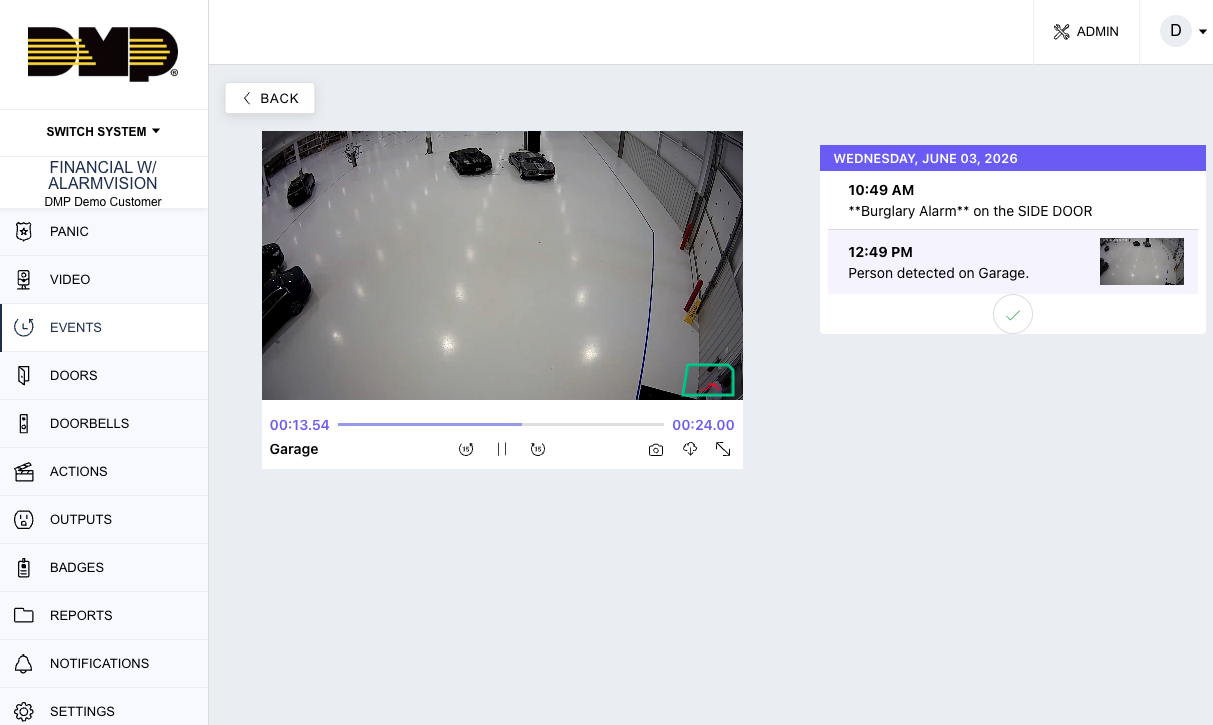Open Settings menu label

point(82,711)
